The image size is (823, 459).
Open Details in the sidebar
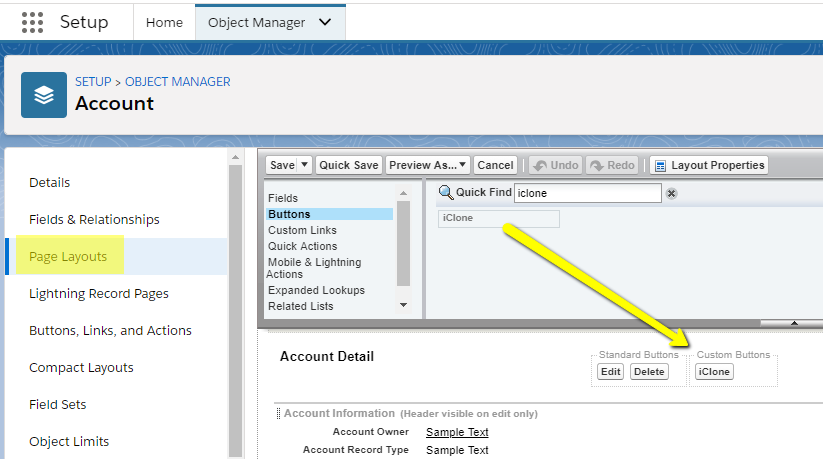click(49, 183)
